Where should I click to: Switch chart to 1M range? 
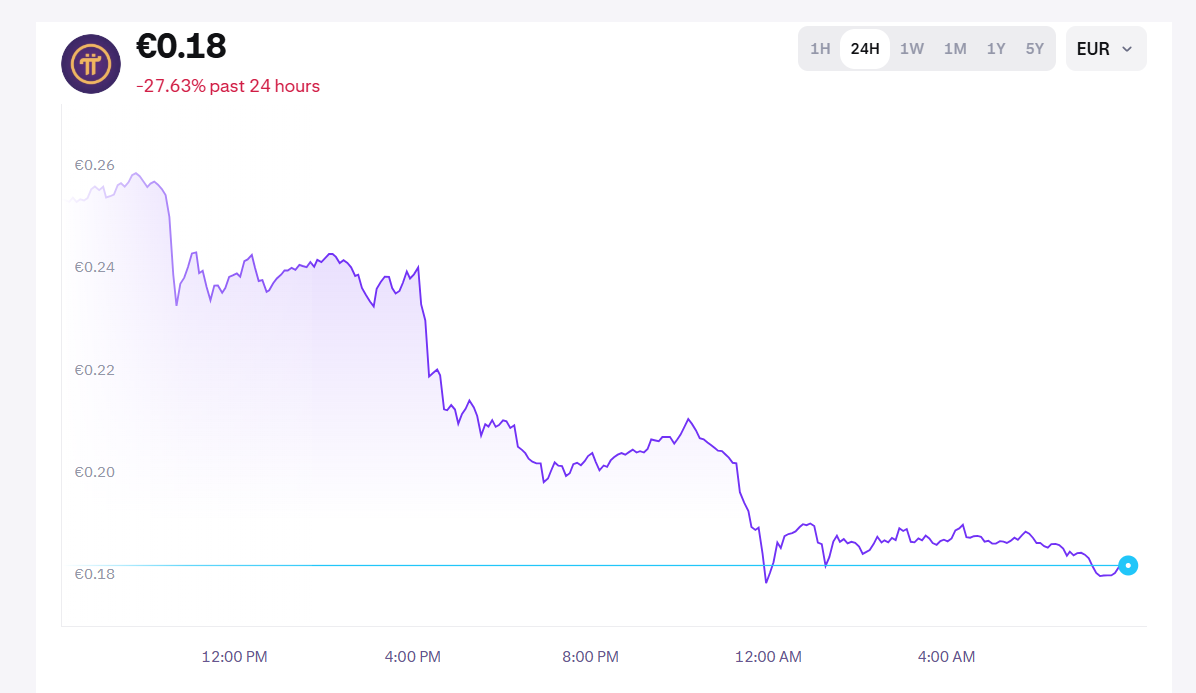955,49
